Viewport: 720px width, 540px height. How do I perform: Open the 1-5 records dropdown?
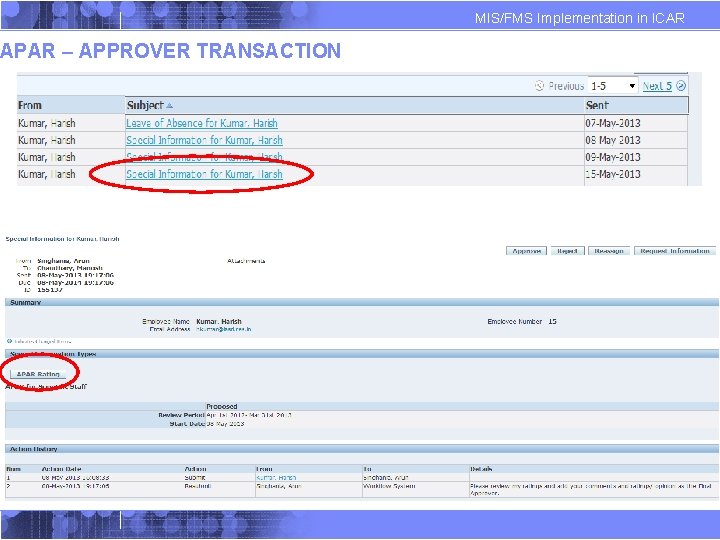pos(613,86)
